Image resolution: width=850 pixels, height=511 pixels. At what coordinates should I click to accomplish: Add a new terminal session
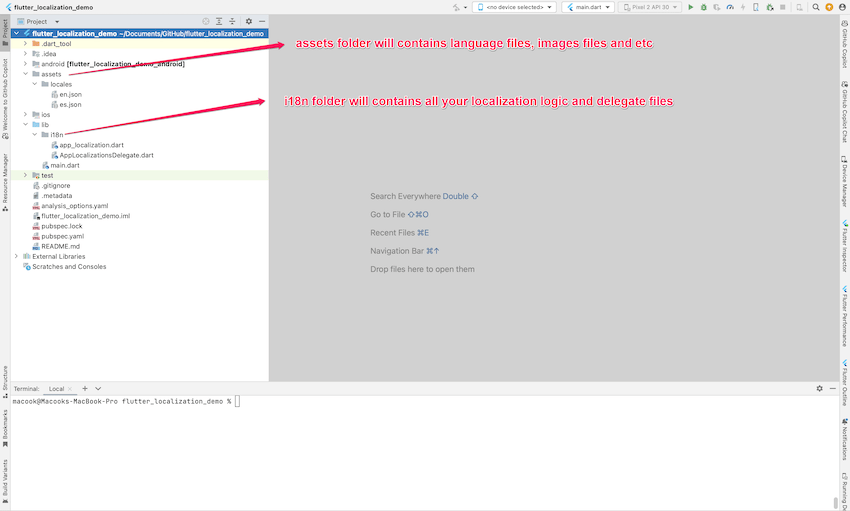(x=85, y=389)
